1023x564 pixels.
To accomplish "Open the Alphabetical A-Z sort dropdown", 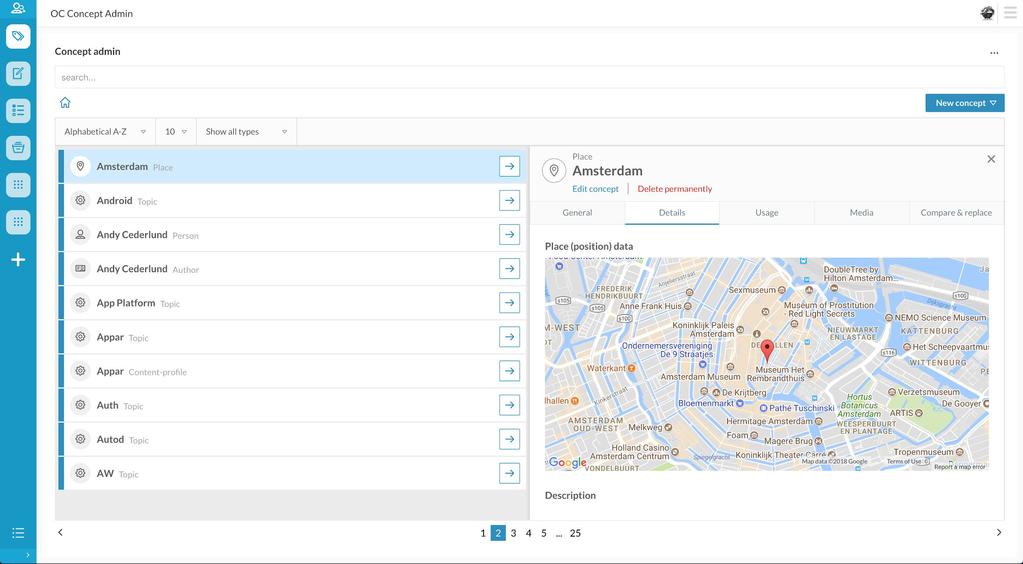I will pos(105,132).
